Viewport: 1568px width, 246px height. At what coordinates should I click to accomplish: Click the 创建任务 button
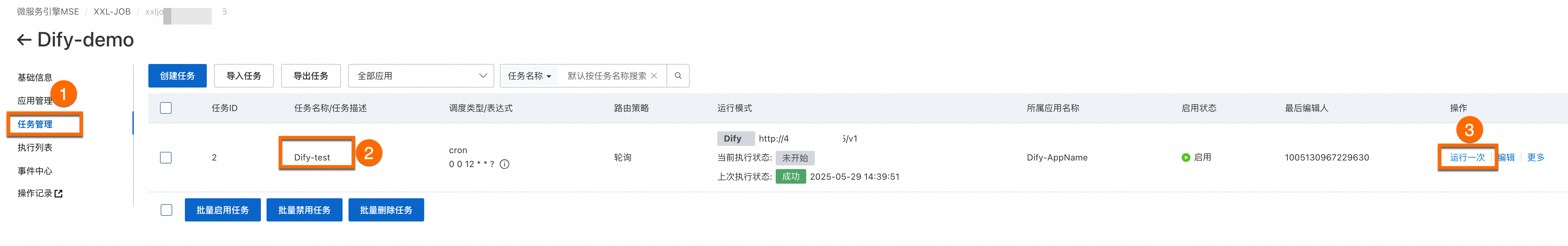pos(177,76)
